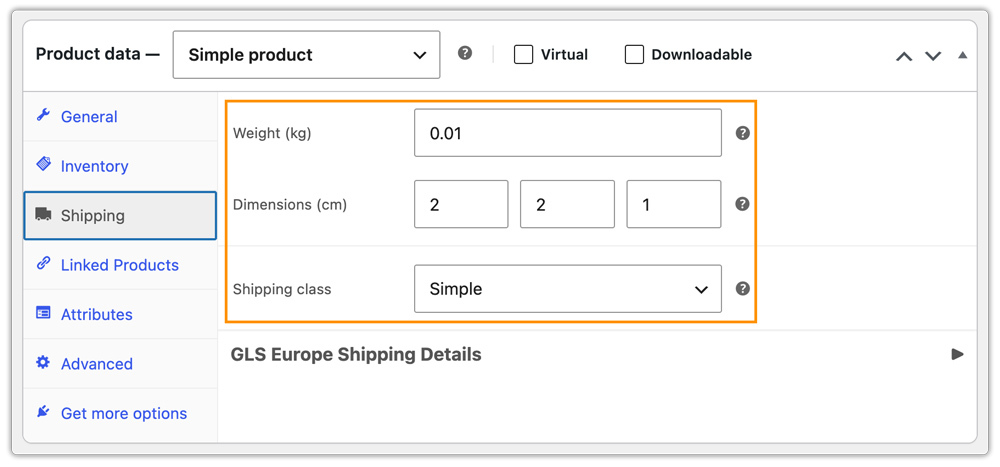Click the Advanced gear icon
The image size is (1000, 467).
click(x=43, y=363)
